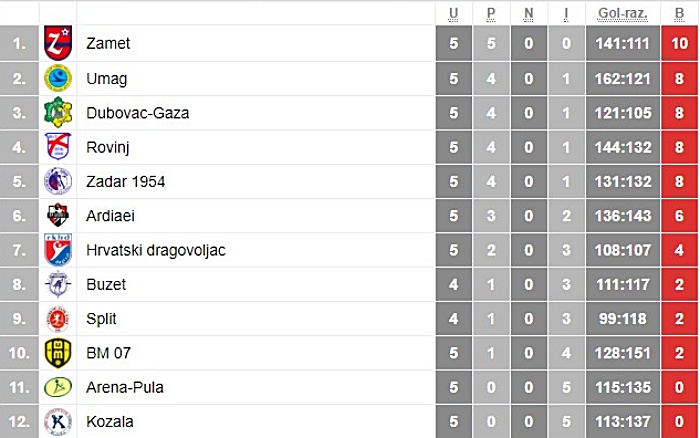Open the Hrvatski dragovoljac team link
The height and width of the screenshot is (438, 700).
(156, 250)
